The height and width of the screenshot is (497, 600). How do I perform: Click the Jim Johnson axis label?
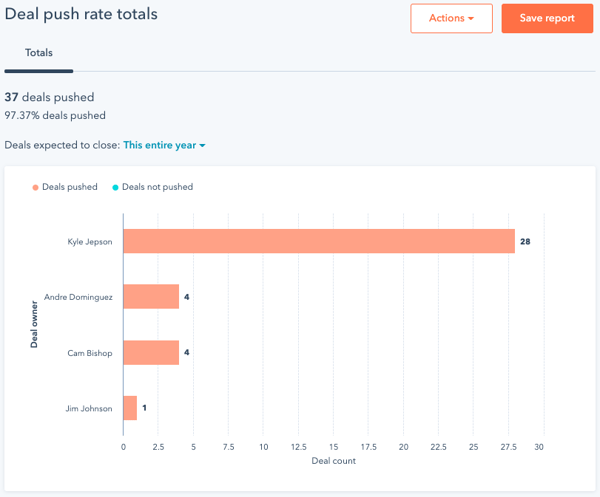click(88, 408)
